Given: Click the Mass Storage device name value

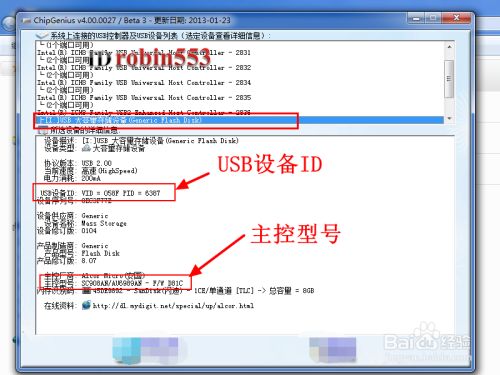Looking at the screenshot, I should (104, 223).
